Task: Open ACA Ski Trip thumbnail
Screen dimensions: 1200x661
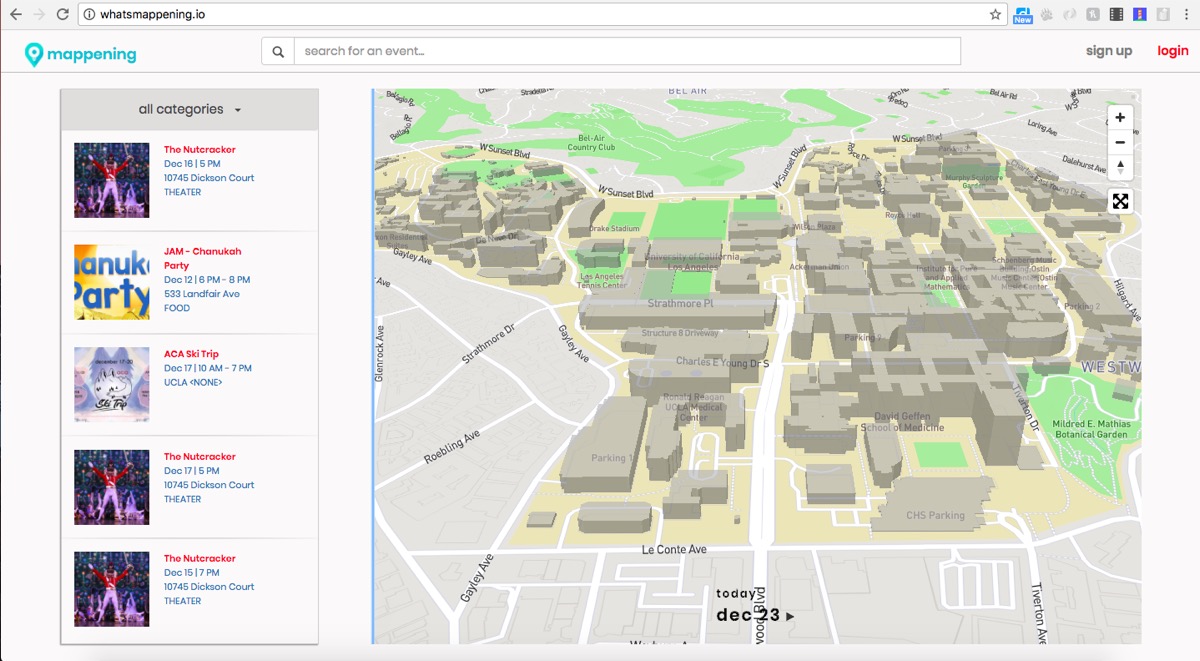Action: point(112,384)
